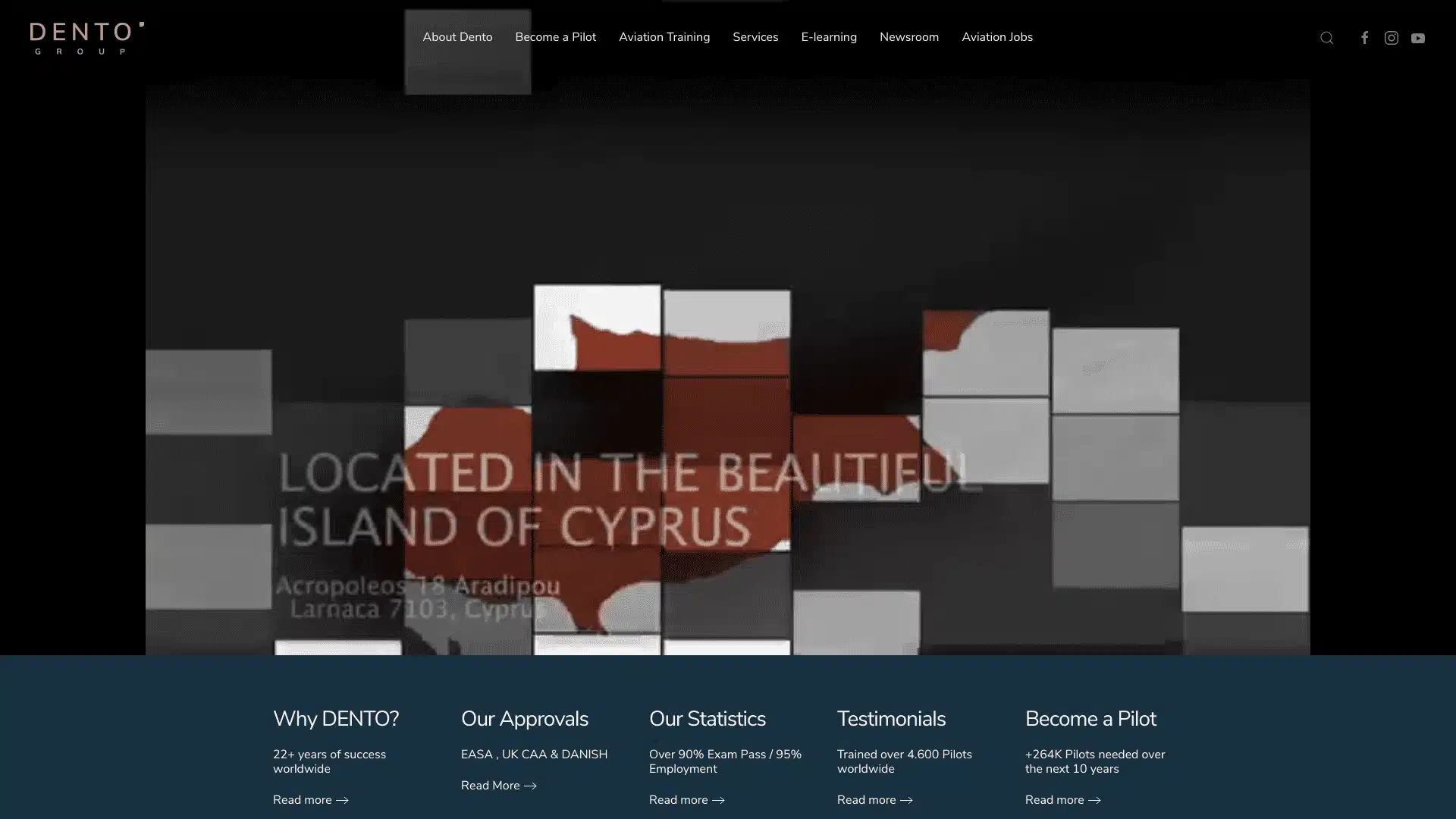Click the Why DENTO? heading
Viewport: 1456px width, 819px height.
click(x=335, y=719)
